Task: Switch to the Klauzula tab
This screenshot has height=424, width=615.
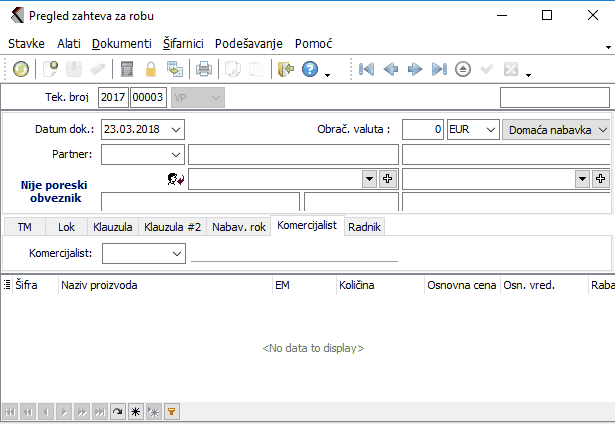Action: pyautogui.click(x=112, y=227)
